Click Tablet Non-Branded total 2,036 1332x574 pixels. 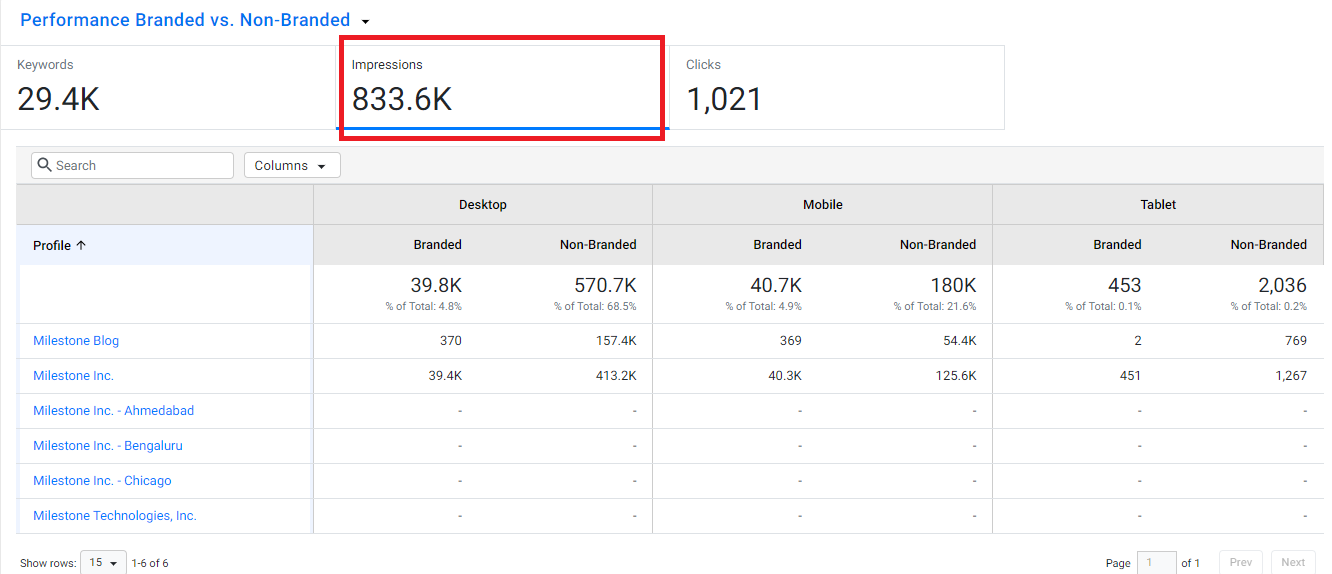pyautogui.click(x=1282, y=285)
